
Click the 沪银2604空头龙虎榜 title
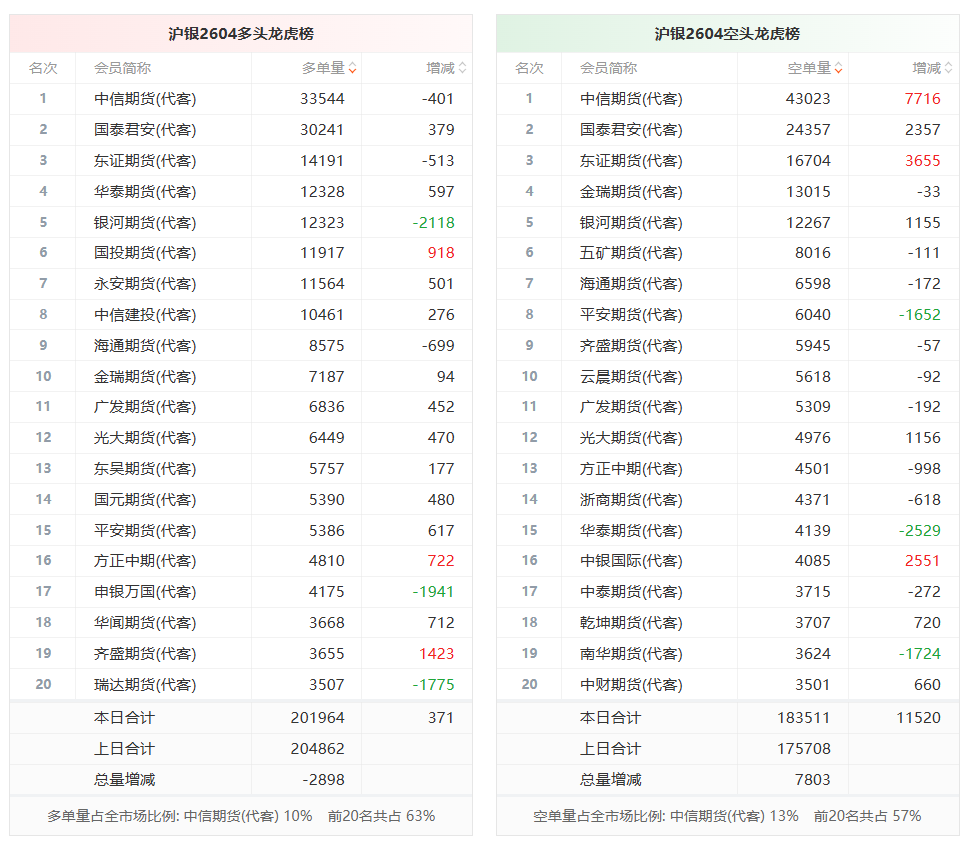[727, 33]
